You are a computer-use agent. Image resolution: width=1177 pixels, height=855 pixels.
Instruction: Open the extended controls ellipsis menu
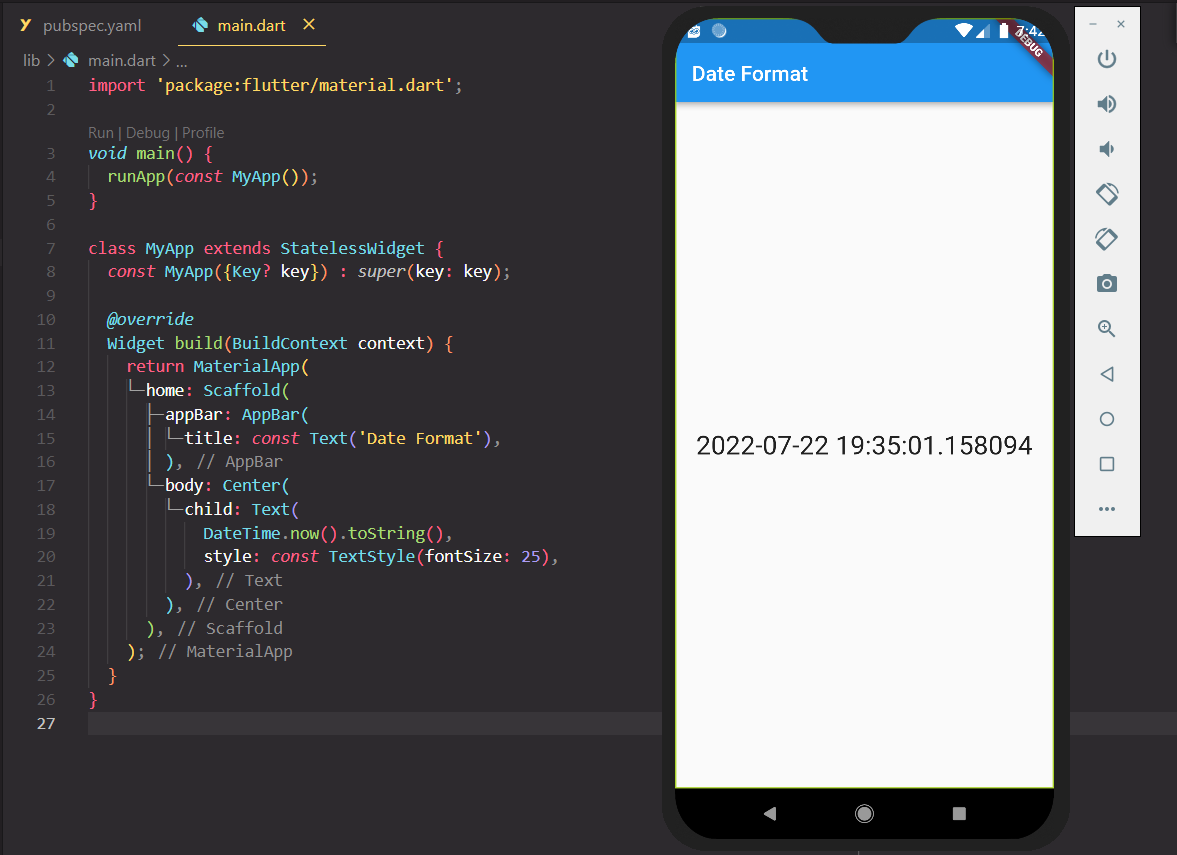(1107, 508)
